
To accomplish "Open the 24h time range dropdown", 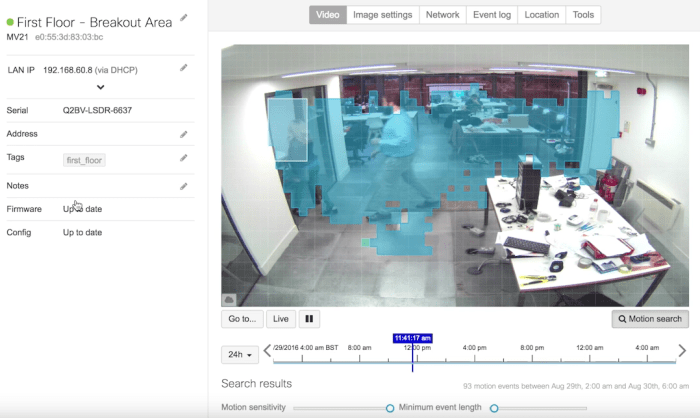I will (240, 354).
